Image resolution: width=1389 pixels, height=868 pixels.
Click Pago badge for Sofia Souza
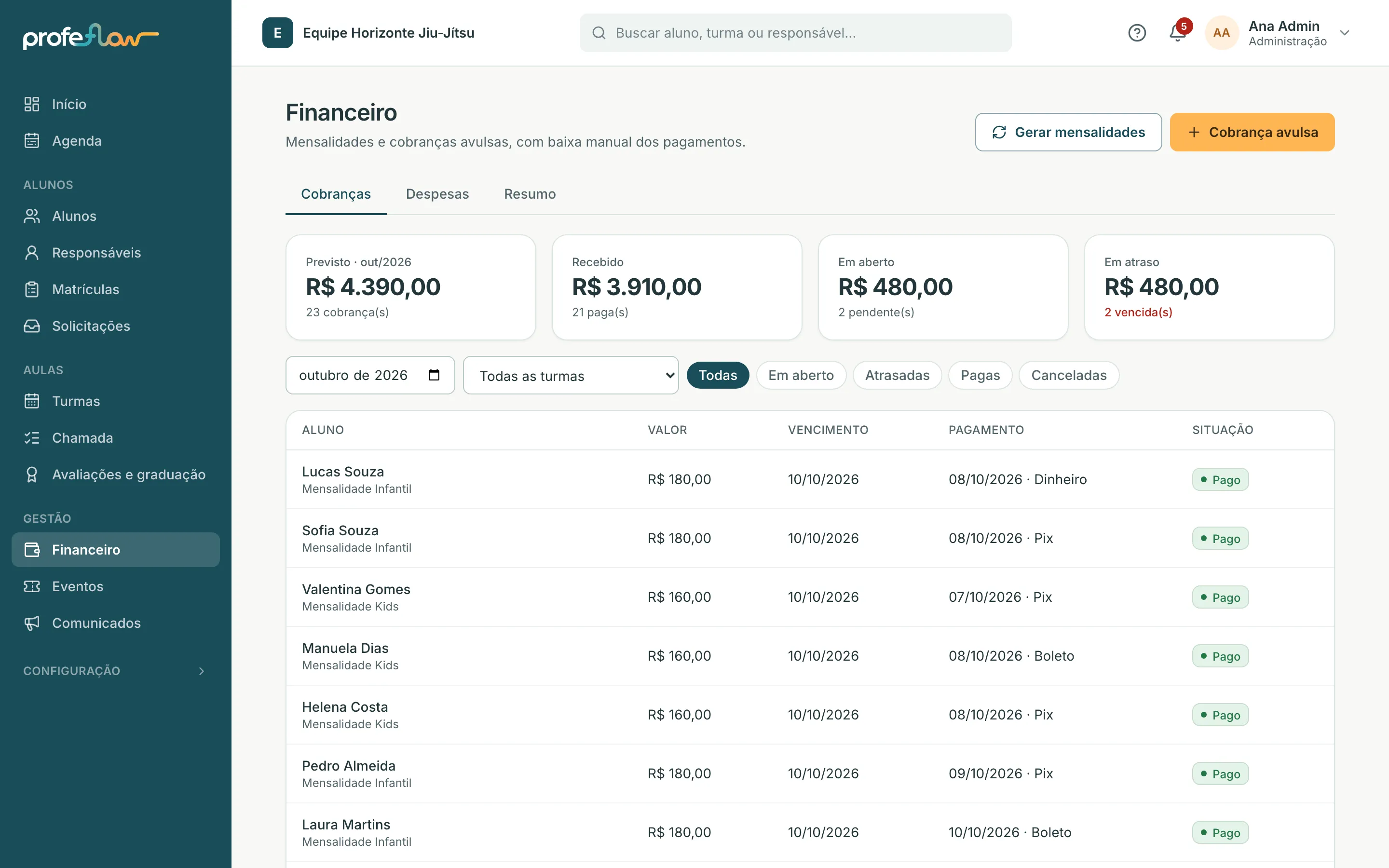pos(1220,539)
